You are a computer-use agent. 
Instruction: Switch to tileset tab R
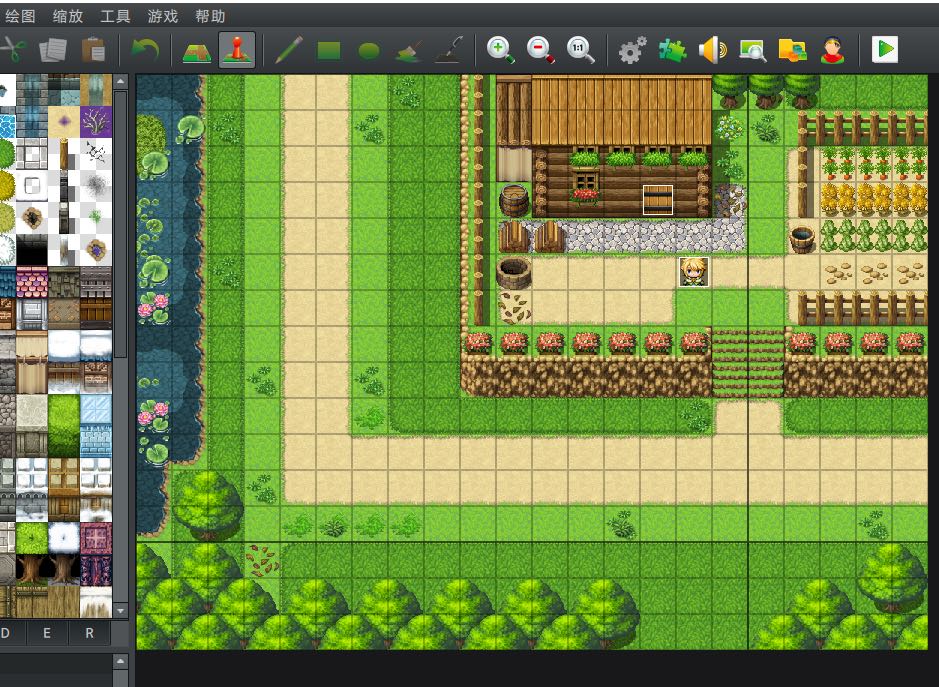click(89, 633)
